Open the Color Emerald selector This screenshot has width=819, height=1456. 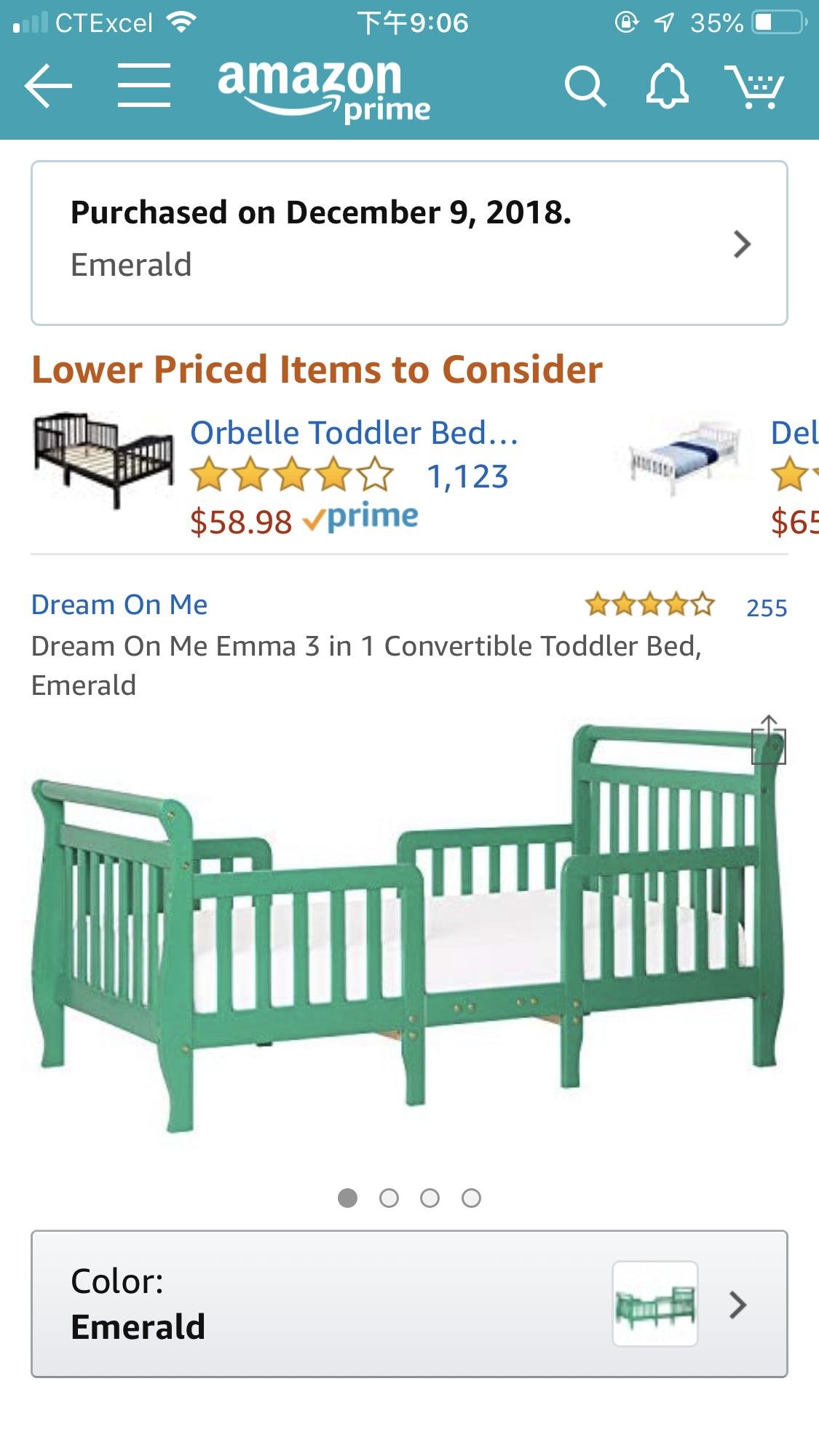coord(409,1304)
